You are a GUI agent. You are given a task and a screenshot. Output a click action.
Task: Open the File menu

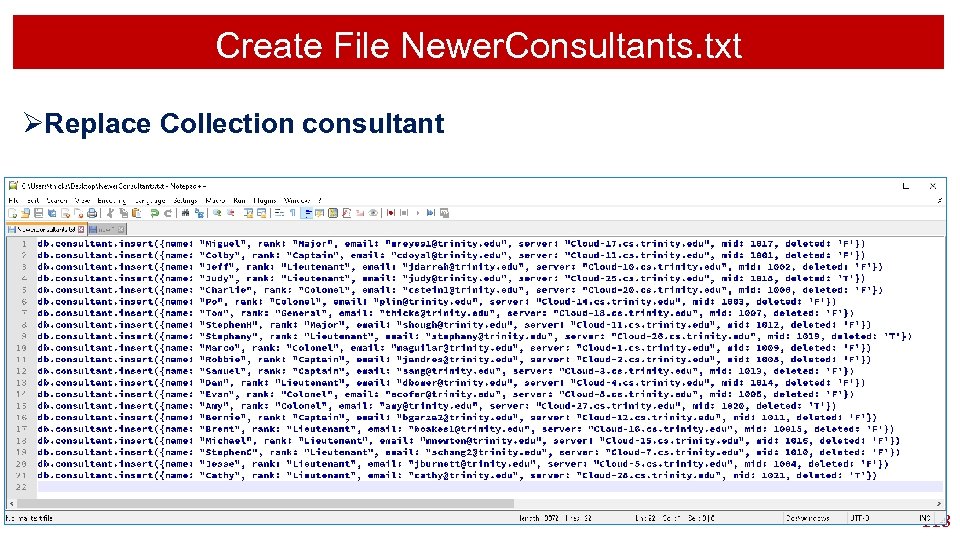[13, 200]
